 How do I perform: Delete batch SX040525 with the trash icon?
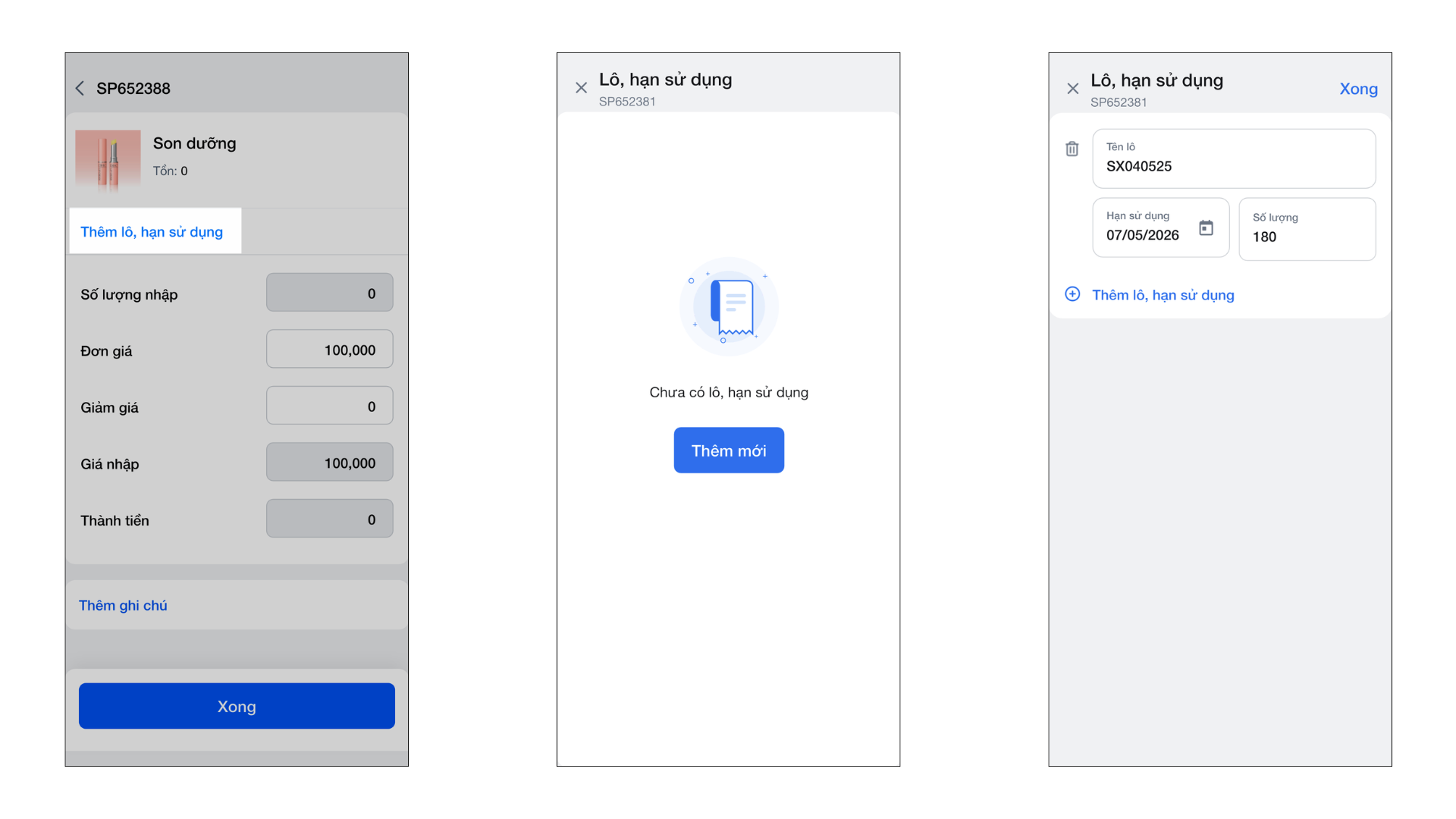[x=1072, y=149]
